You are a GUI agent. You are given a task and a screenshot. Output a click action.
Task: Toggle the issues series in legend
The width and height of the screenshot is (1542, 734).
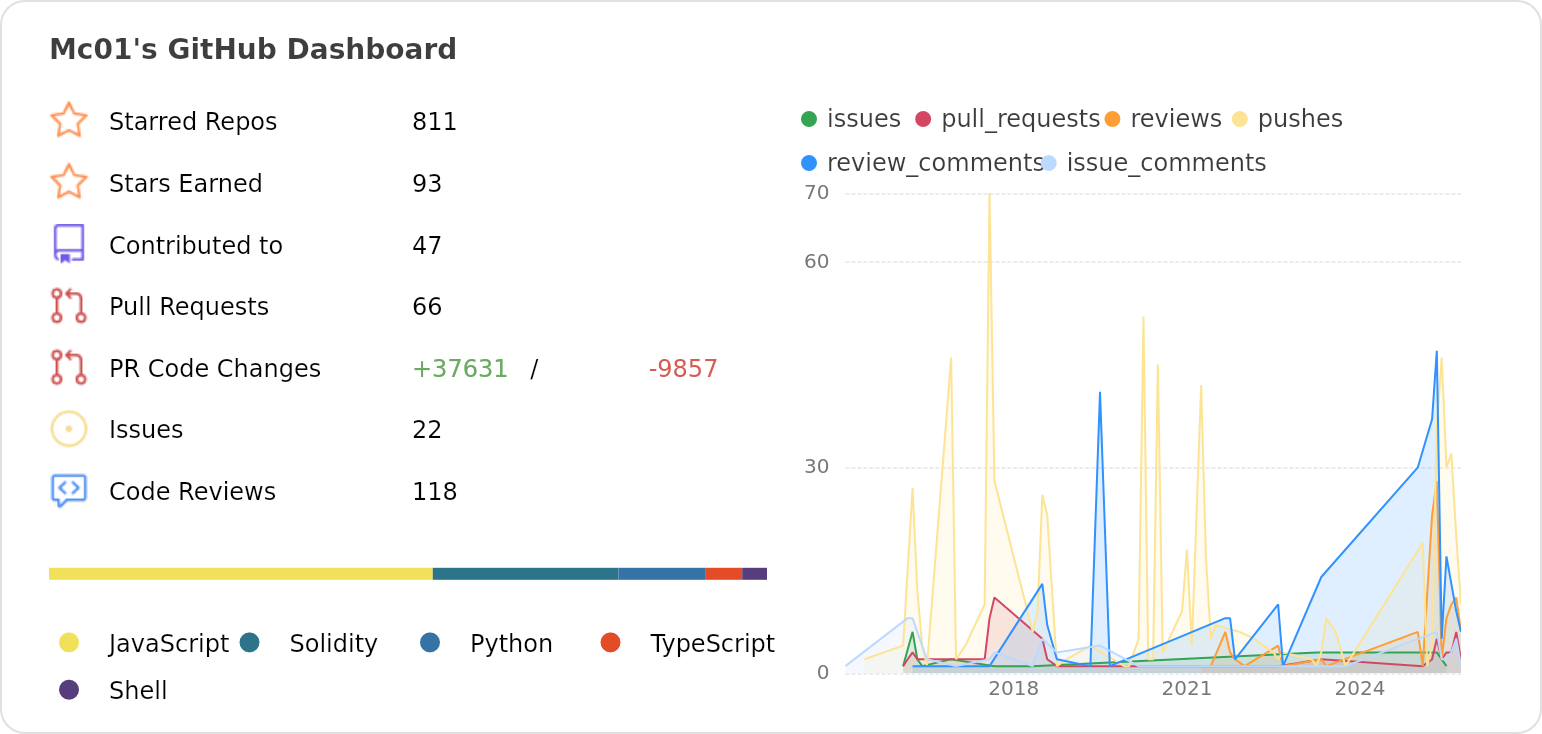click(851, 119)
